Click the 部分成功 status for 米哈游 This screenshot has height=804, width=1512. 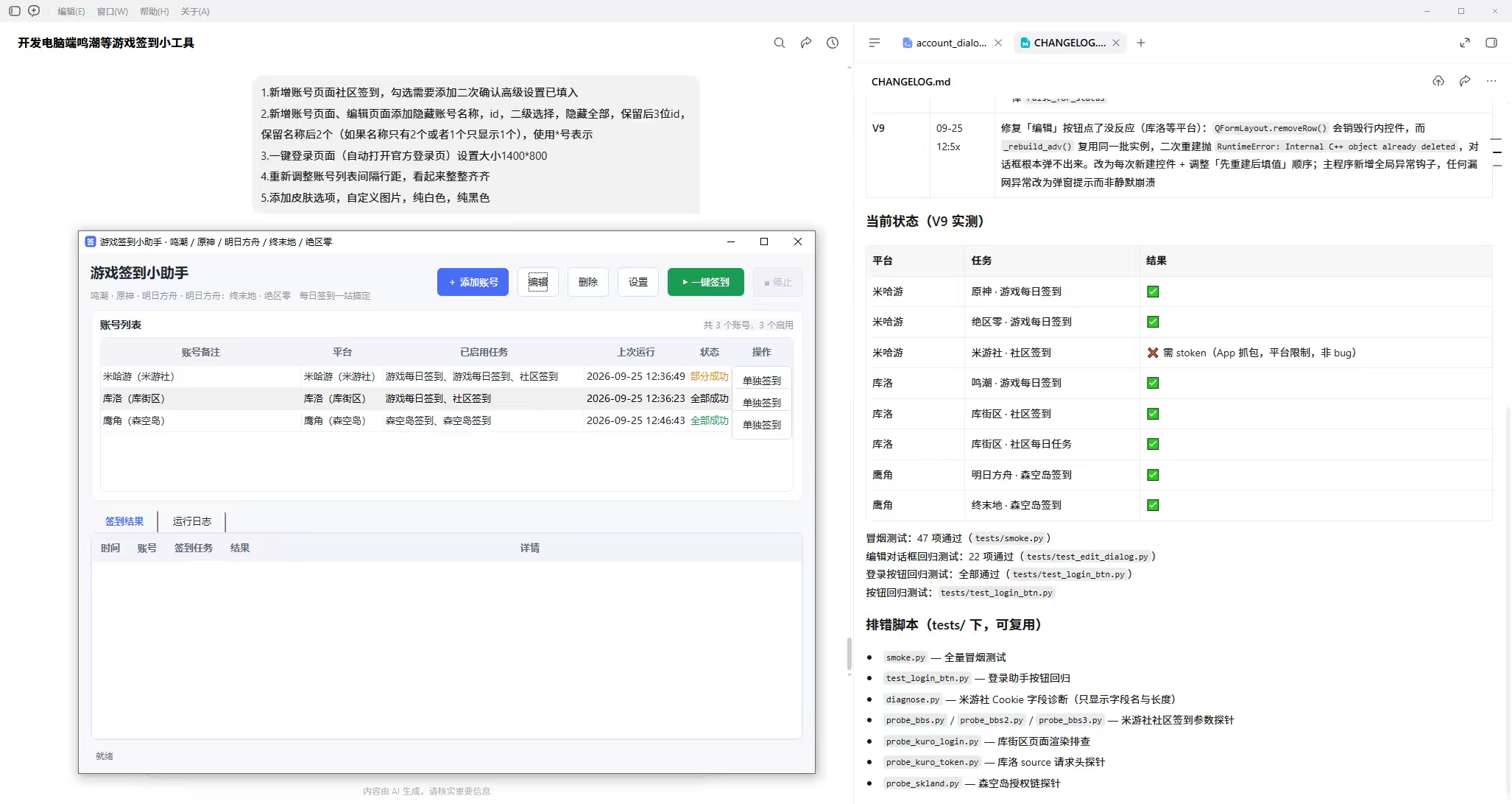tap(710, 376)
